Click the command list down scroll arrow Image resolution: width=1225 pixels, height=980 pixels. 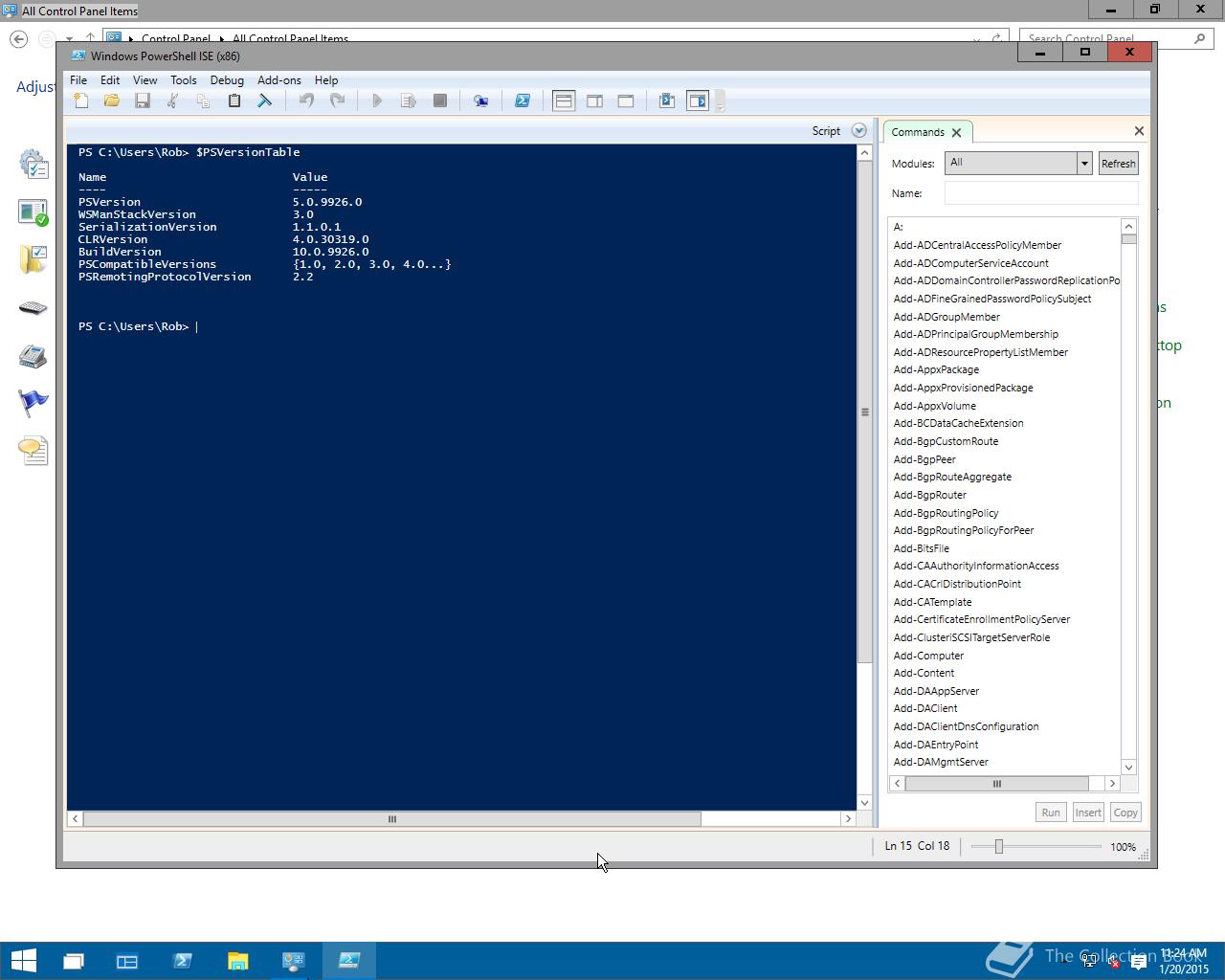click(1128, 767)
